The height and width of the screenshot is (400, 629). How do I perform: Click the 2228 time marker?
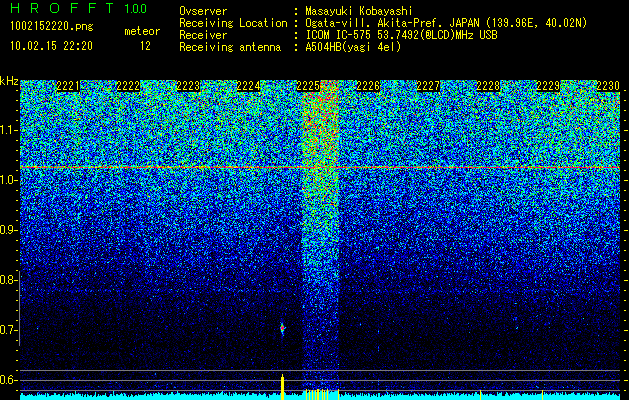tap(488, 86)
